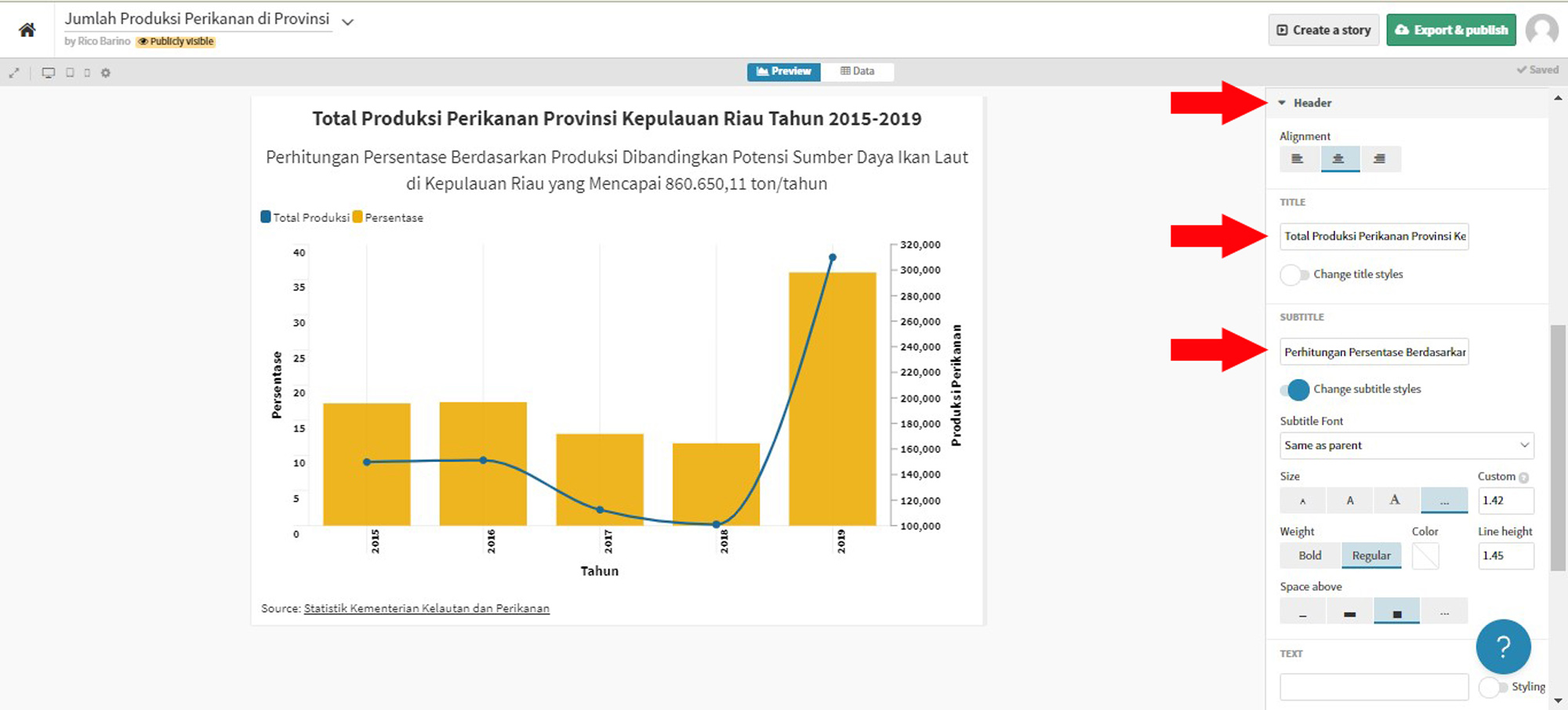
Task: Select the Preview tab
Action: pyautogui.click(x=783, y=71)
